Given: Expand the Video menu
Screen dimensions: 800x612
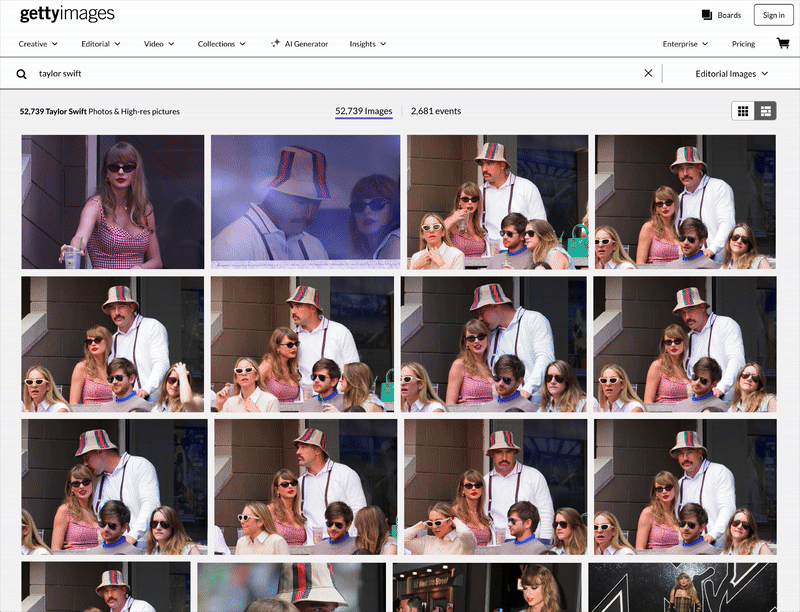Looking at the screenshot, I should pyautogui.click(x=159, y=44).
